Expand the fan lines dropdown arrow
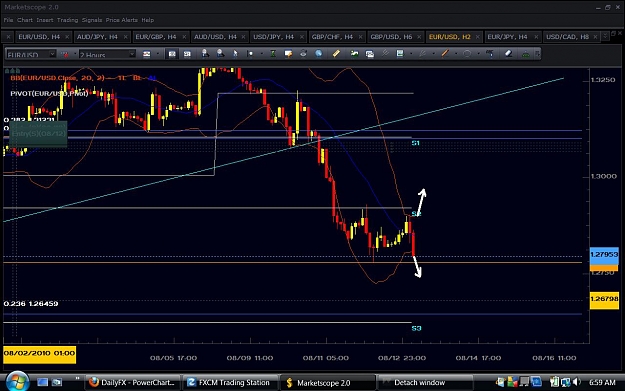625x391 pixels. pyautogui.click(x=434, y=54)
